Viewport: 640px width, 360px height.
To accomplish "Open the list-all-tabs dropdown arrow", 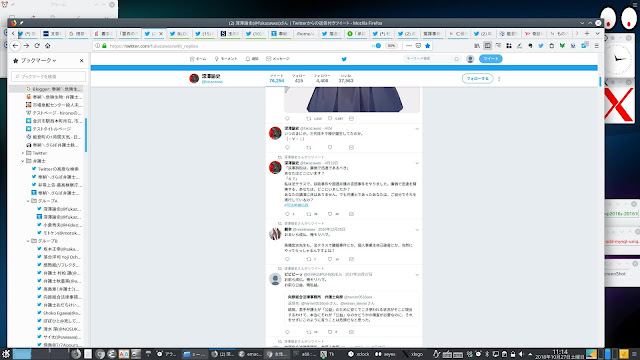I will [x=598, y=33].
